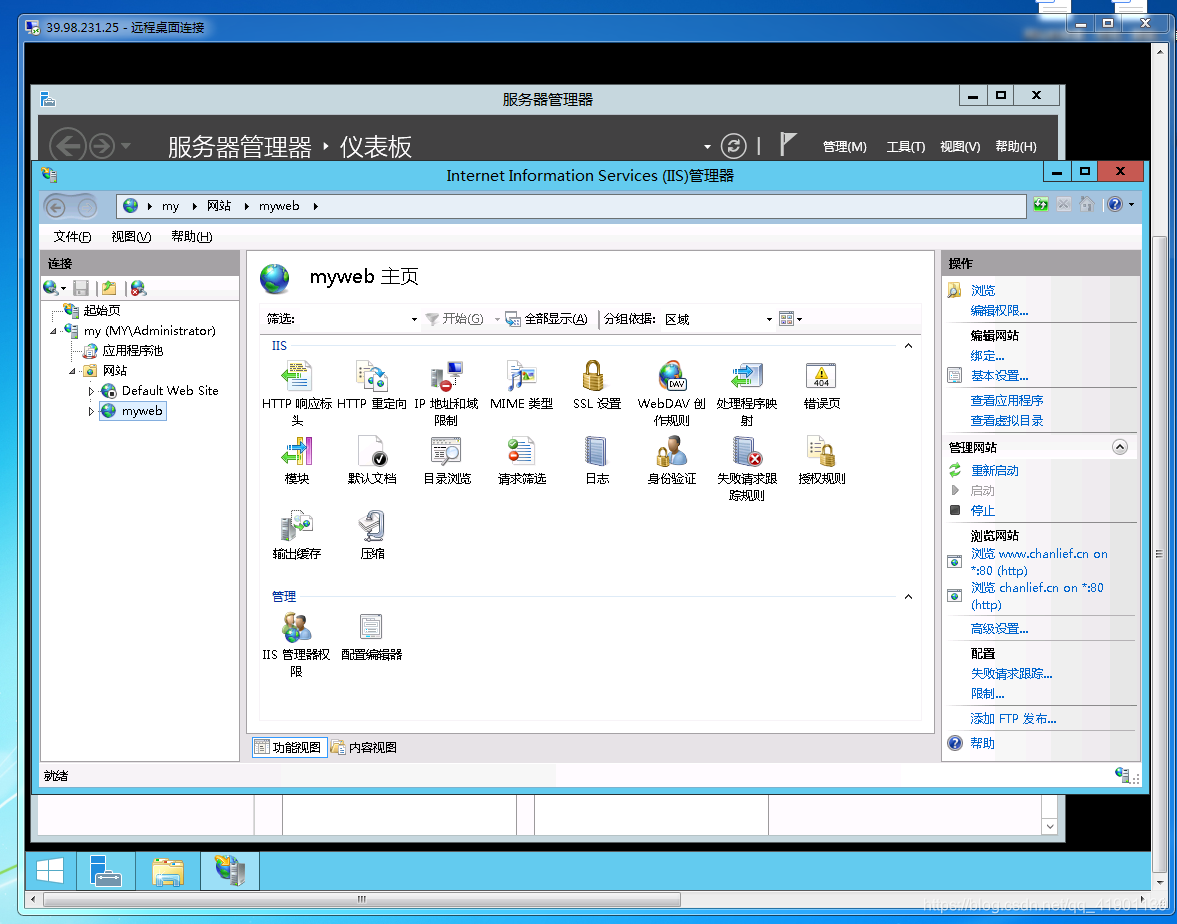Click the save icon in 连接 toolbar

81,288
